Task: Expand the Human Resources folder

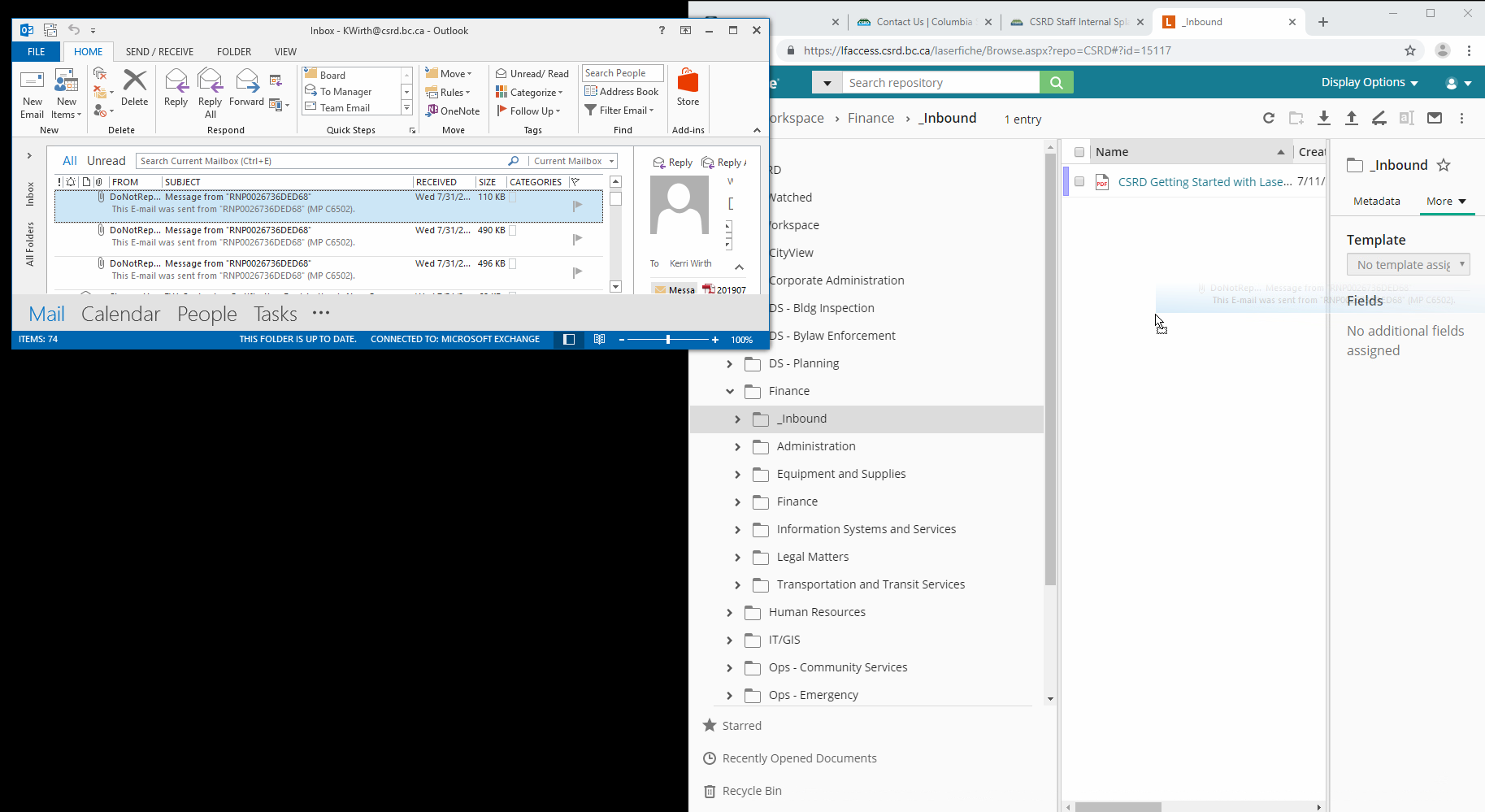Action: [x=729, y=613]
